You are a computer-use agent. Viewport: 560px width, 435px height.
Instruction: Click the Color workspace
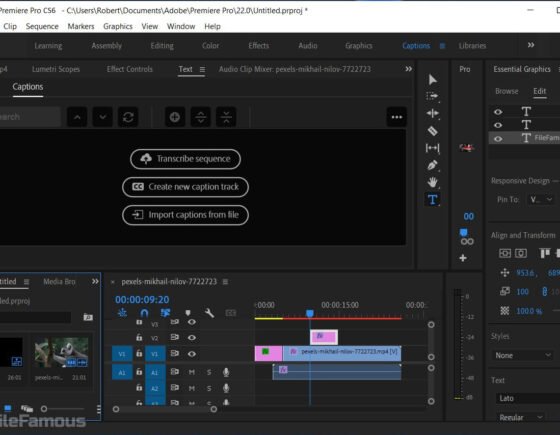(x=210, y=46)
